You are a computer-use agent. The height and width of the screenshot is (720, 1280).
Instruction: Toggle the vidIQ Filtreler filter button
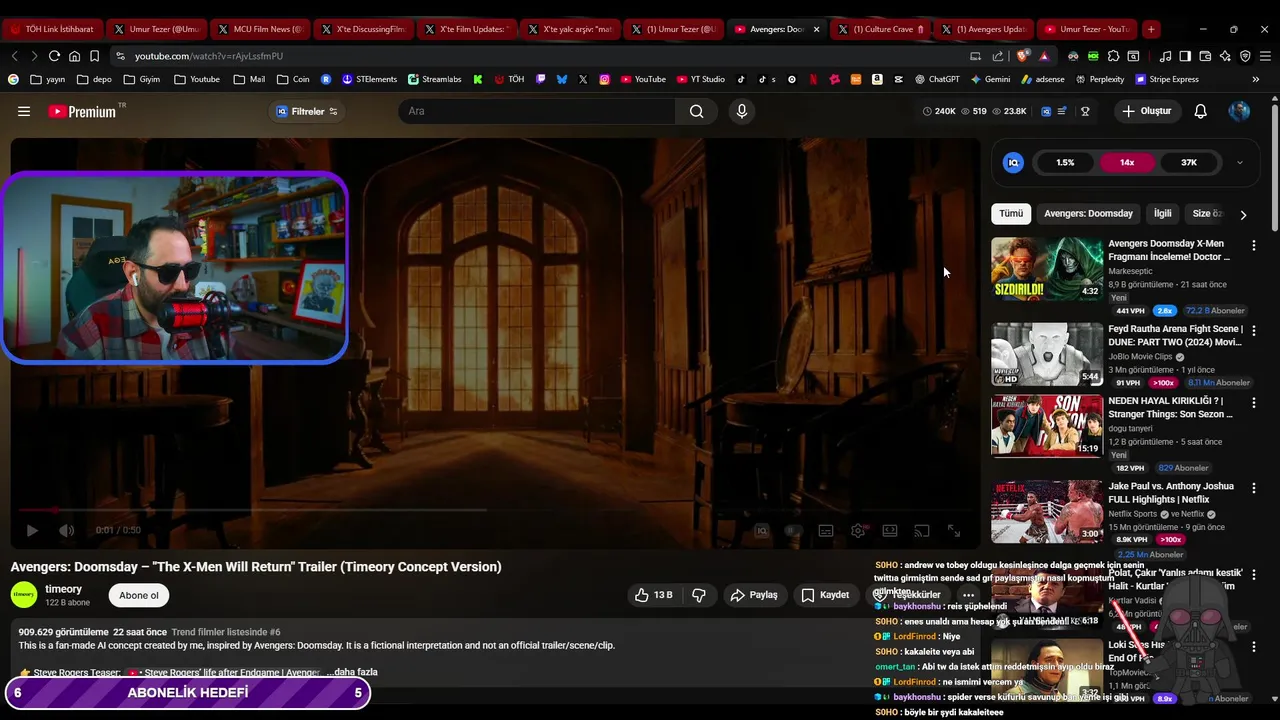click(307, 111)
